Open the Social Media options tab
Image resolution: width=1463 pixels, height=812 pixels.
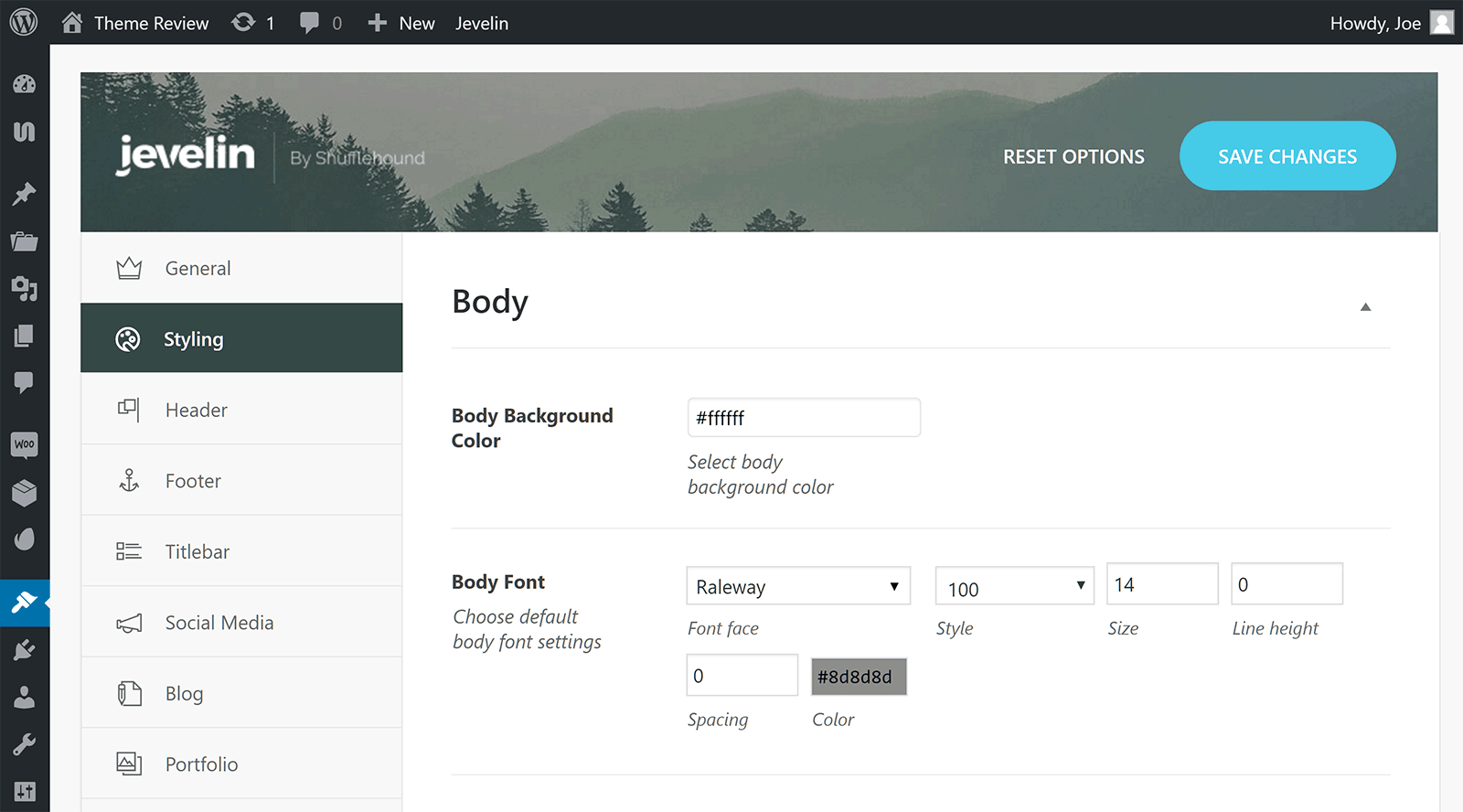241,623
